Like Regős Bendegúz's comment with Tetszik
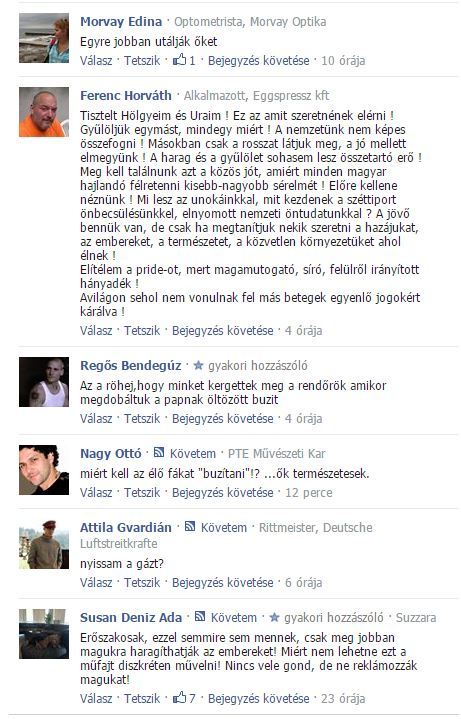This screenshot has width=461, height=719. click(x=142, y=419)
